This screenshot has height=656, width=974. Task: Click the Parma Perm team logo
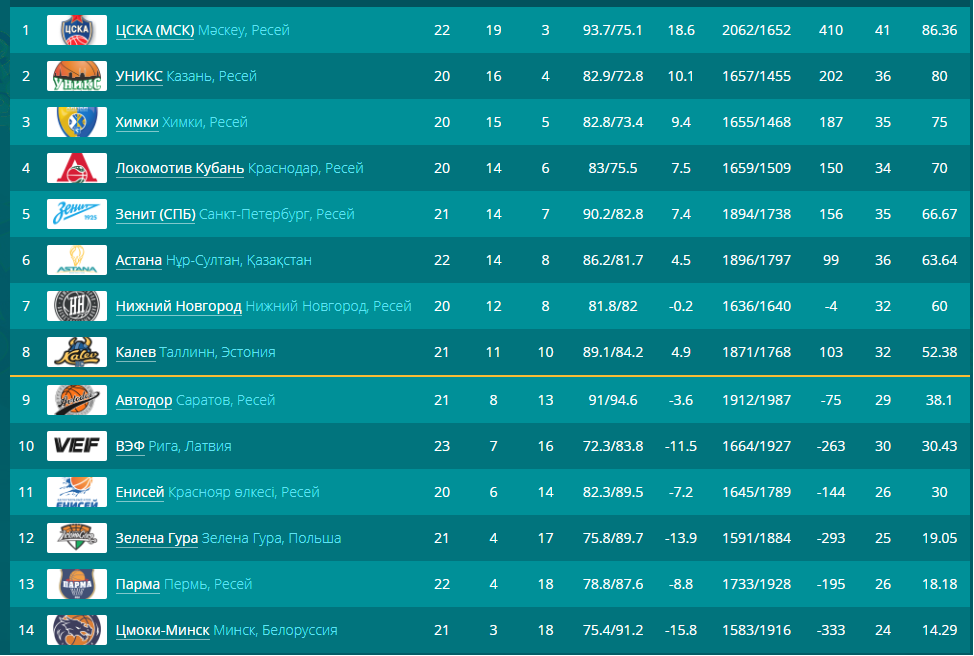point(77,584)
